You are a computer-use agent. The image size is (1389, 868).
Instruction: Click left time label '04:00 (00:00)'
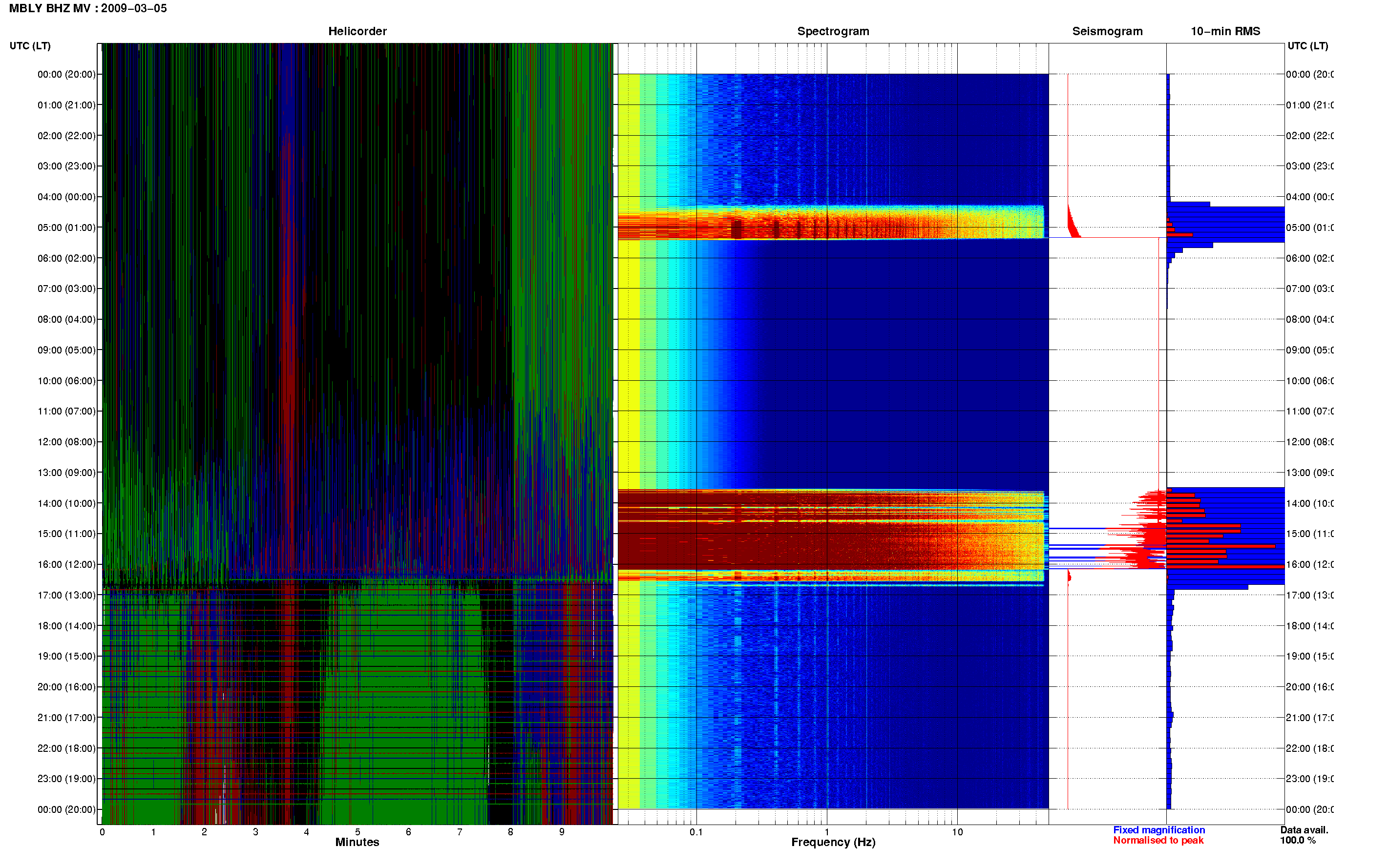66,197
